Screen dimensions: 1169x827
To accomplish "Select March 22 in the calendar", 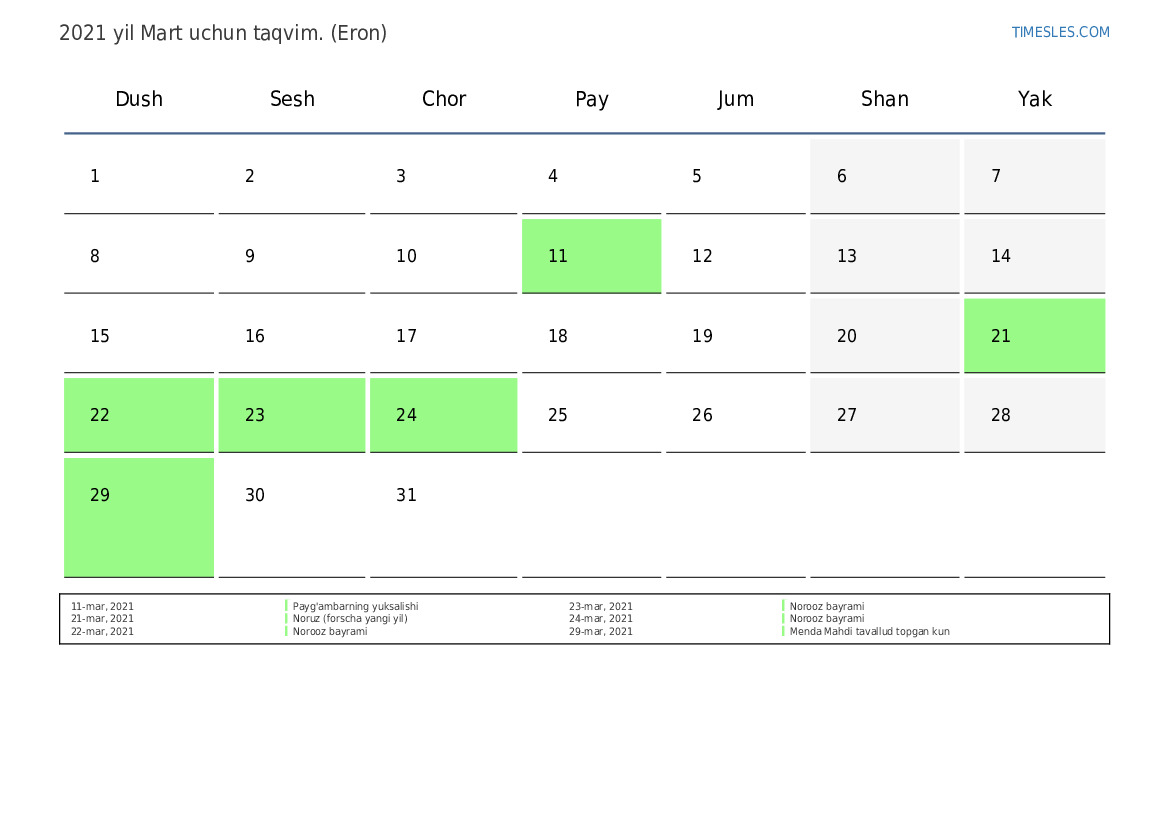I will coord(139,415).
